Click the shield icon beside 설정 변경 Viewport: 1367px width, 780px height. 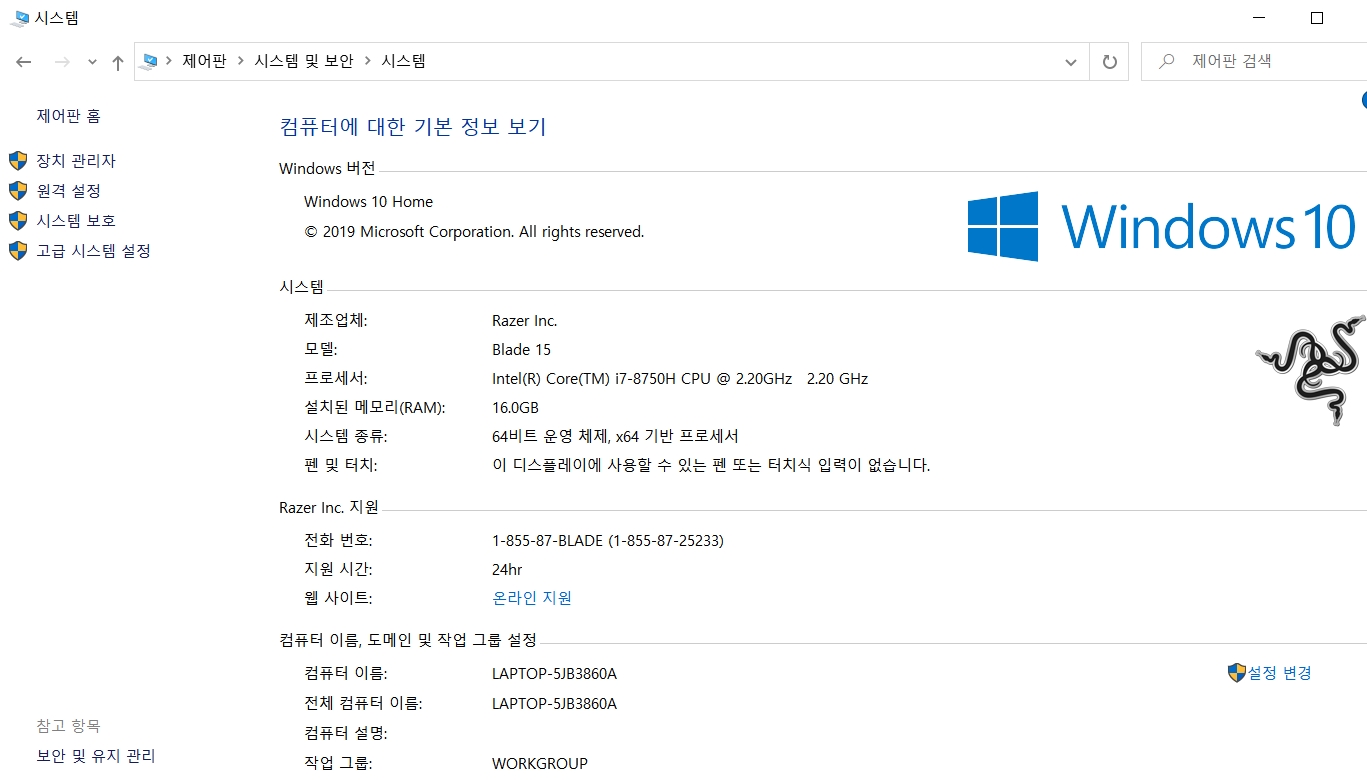[1237, 673]
